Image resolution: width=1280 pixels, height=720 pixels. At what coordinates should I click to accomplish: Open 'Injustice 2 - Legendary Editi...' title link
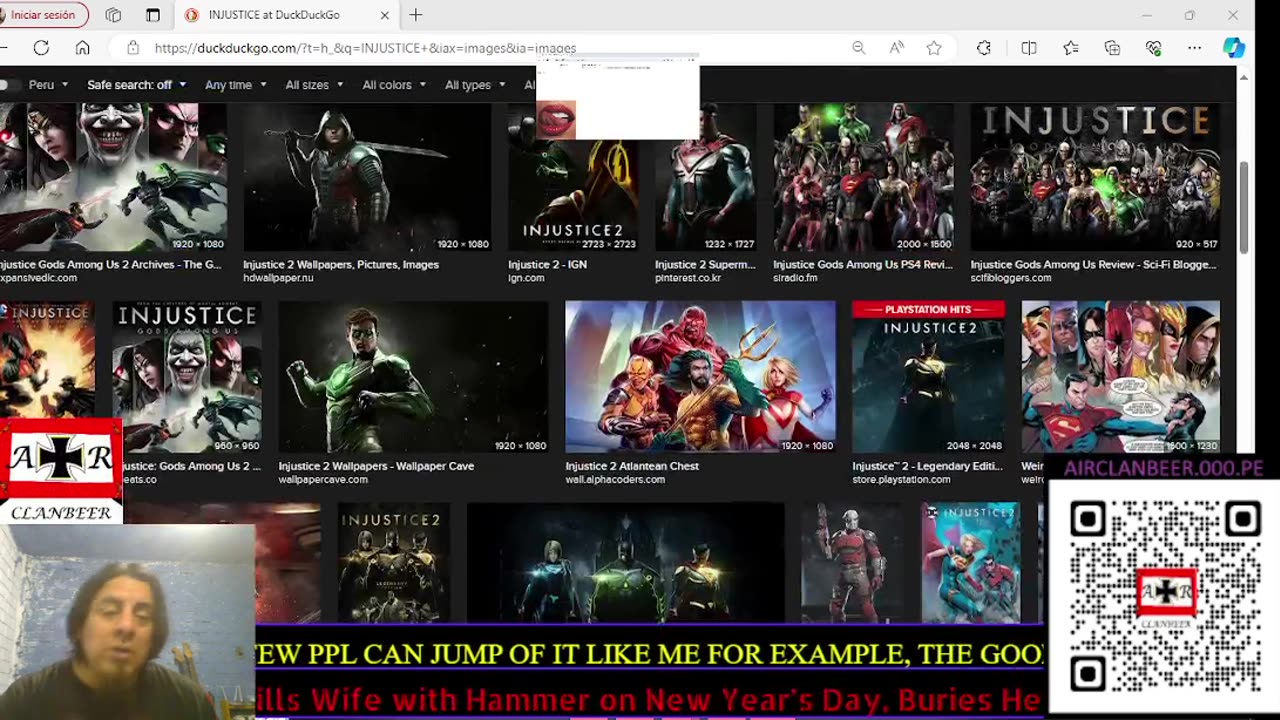pyautogui.click(x=925, y=466)
